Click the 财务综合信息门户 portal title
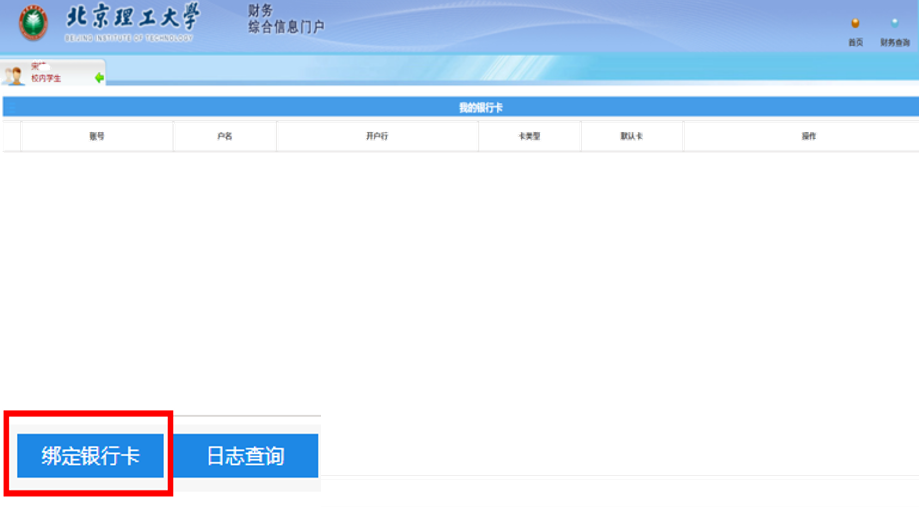Image resolution: width=919 pixels, height=507 pixels. pos(285,19)
